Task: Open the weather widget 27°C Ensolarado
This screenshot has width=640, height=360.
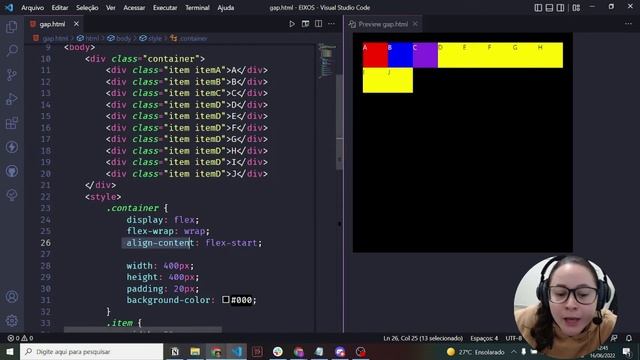Action: point(476,352)
